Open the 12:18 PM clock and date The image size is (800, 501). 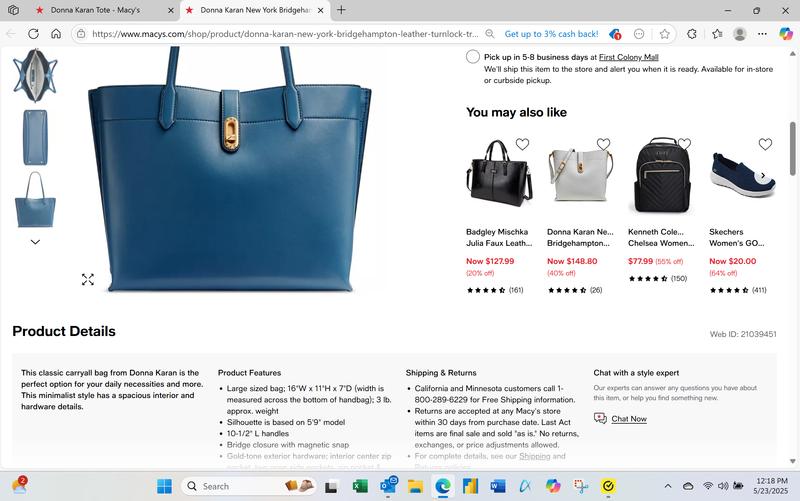[772, 486]
